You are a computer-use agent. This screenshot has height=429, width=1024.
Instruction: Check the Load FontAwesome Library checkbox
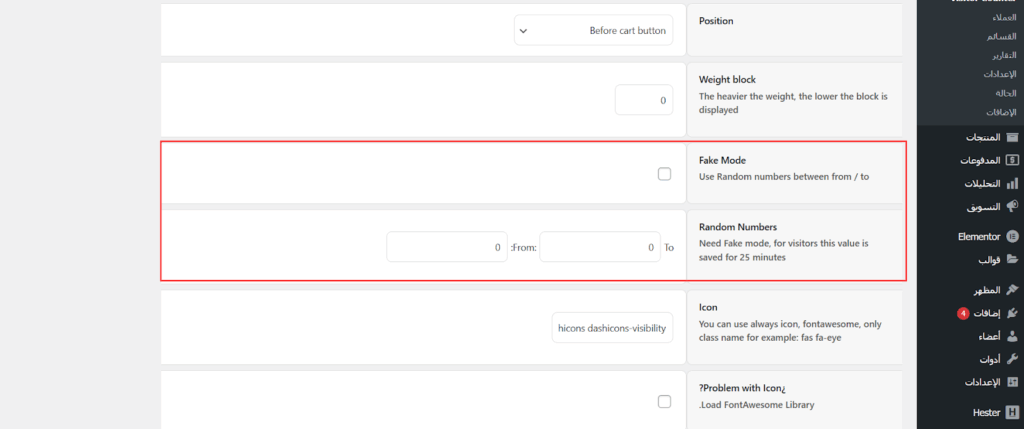pyautogui.click(x=664, y=402)
